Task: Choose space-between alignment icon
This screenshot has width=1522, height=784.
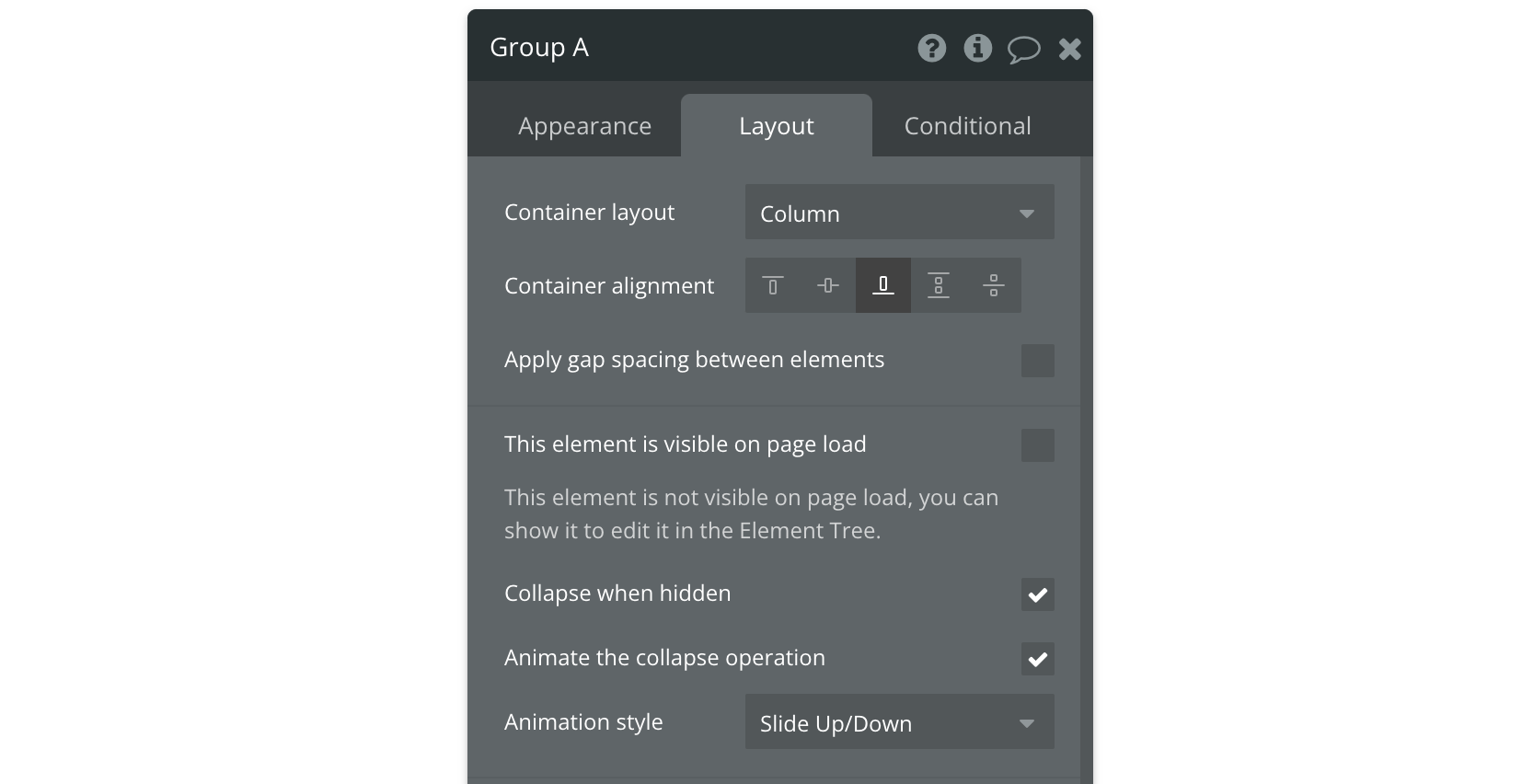Action: tap(939, 285)
